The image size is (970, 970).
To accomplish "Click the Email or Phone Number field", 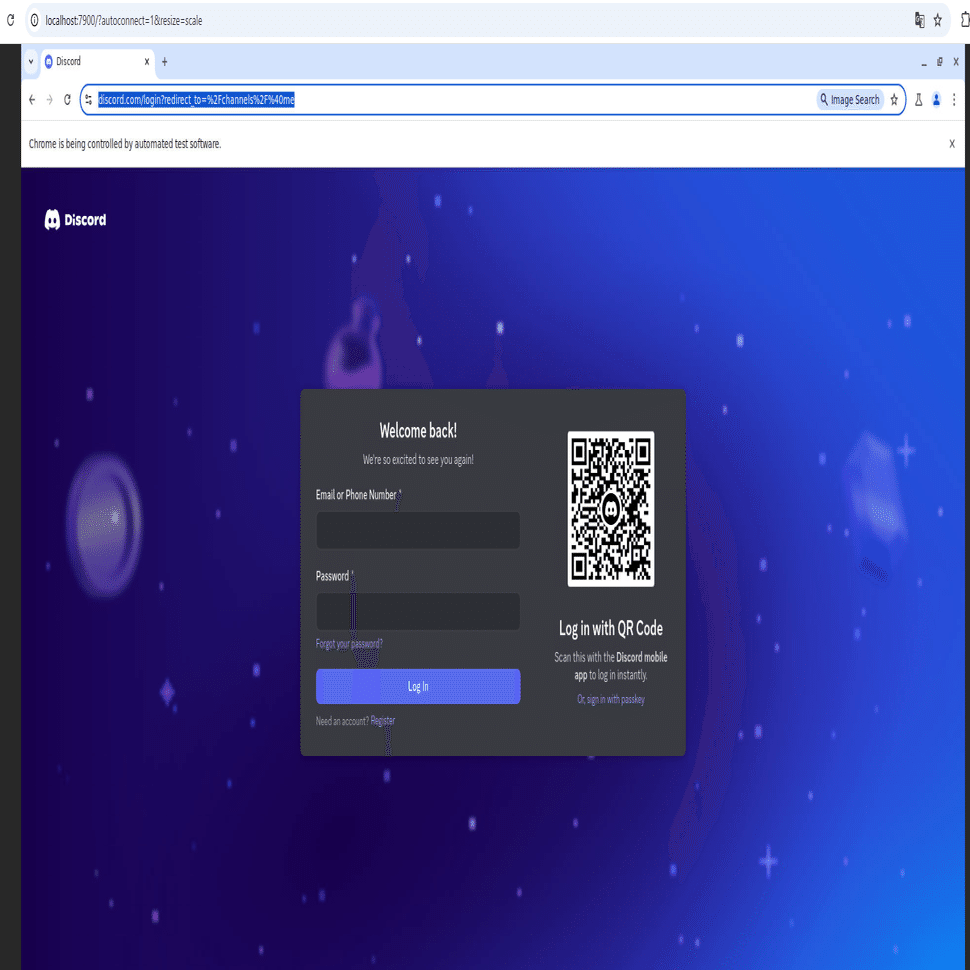I will point(417,530).
